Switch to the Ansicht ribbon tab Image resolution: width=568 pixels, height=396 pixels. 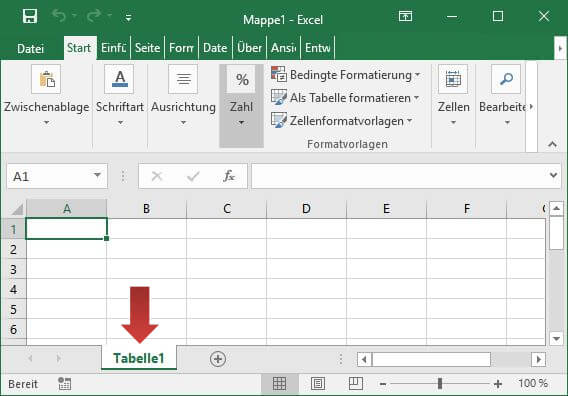tap(283, 48)
